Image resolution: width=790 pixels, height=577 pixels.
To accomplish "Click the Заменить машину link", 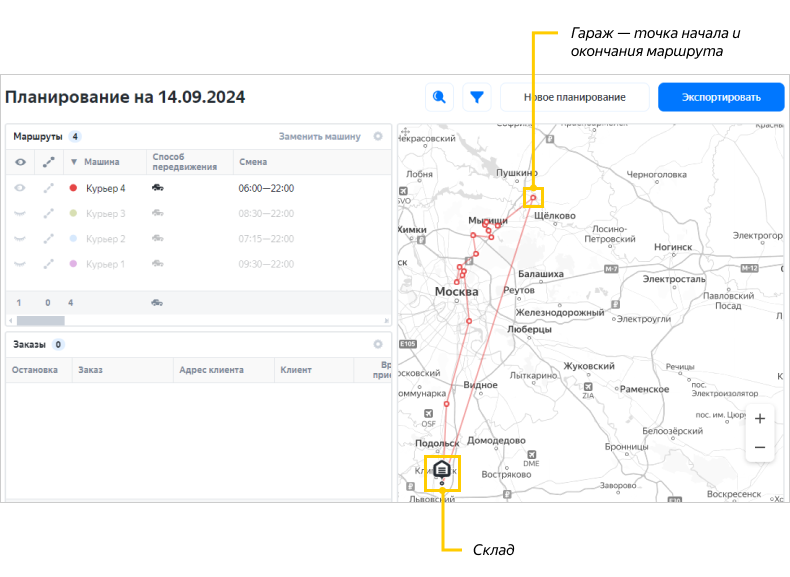I will coord(319,137).
